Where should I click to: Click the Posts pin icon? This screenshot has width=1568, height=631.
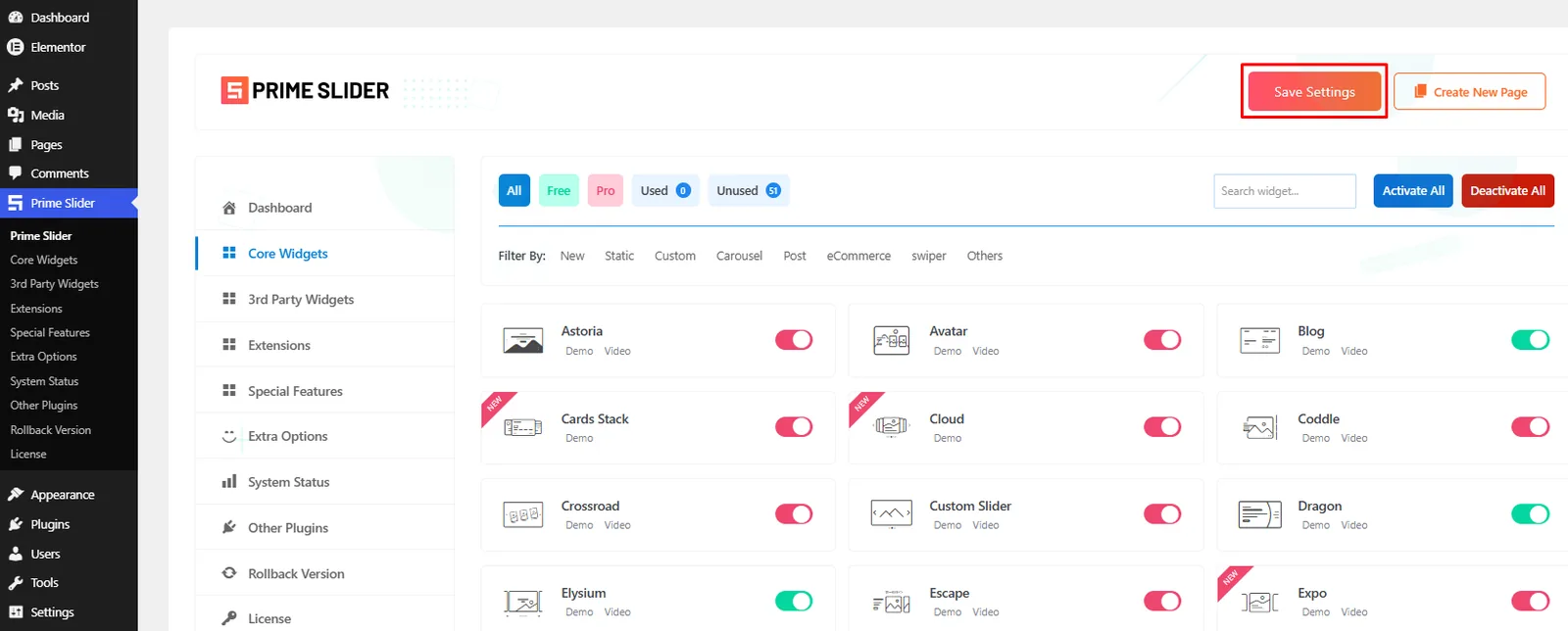pyautogui.click(x=16, y=85)
